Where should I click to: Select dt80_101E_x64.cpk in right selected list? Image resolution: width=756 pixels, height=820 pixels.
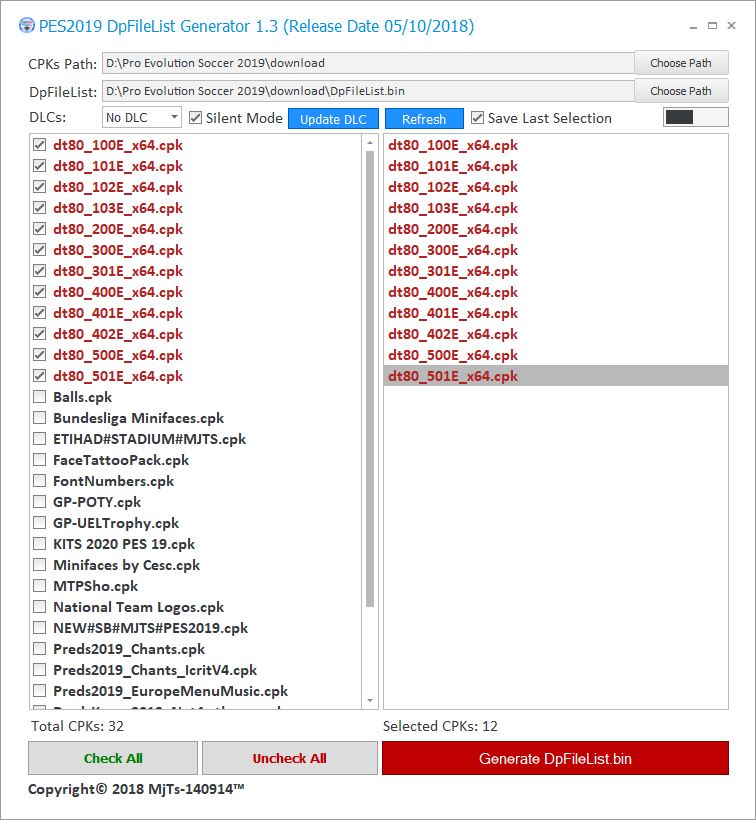[x=556, y=166]
